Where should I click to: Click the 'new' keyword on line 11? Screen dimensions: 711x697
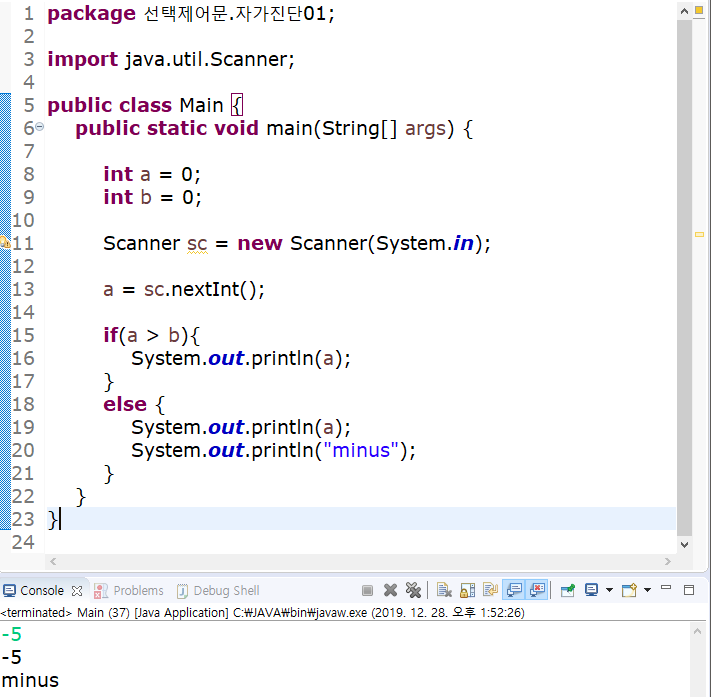click(260, 244)
